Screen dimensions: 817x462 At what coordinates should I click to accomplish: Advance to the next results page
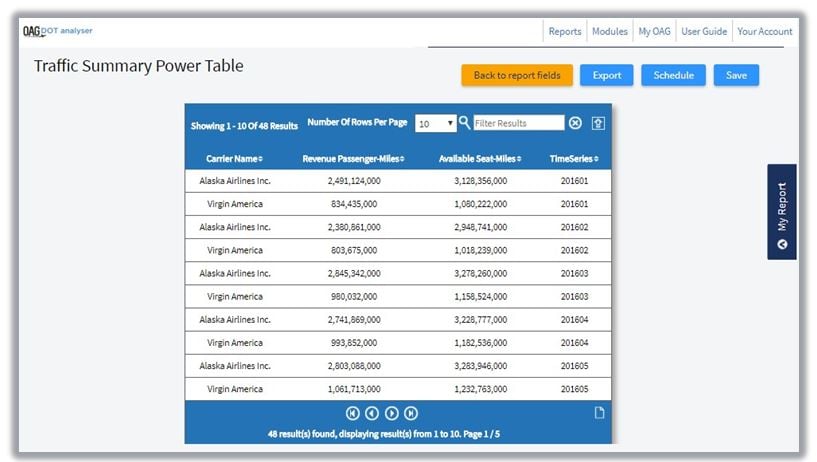click(392, 413)
